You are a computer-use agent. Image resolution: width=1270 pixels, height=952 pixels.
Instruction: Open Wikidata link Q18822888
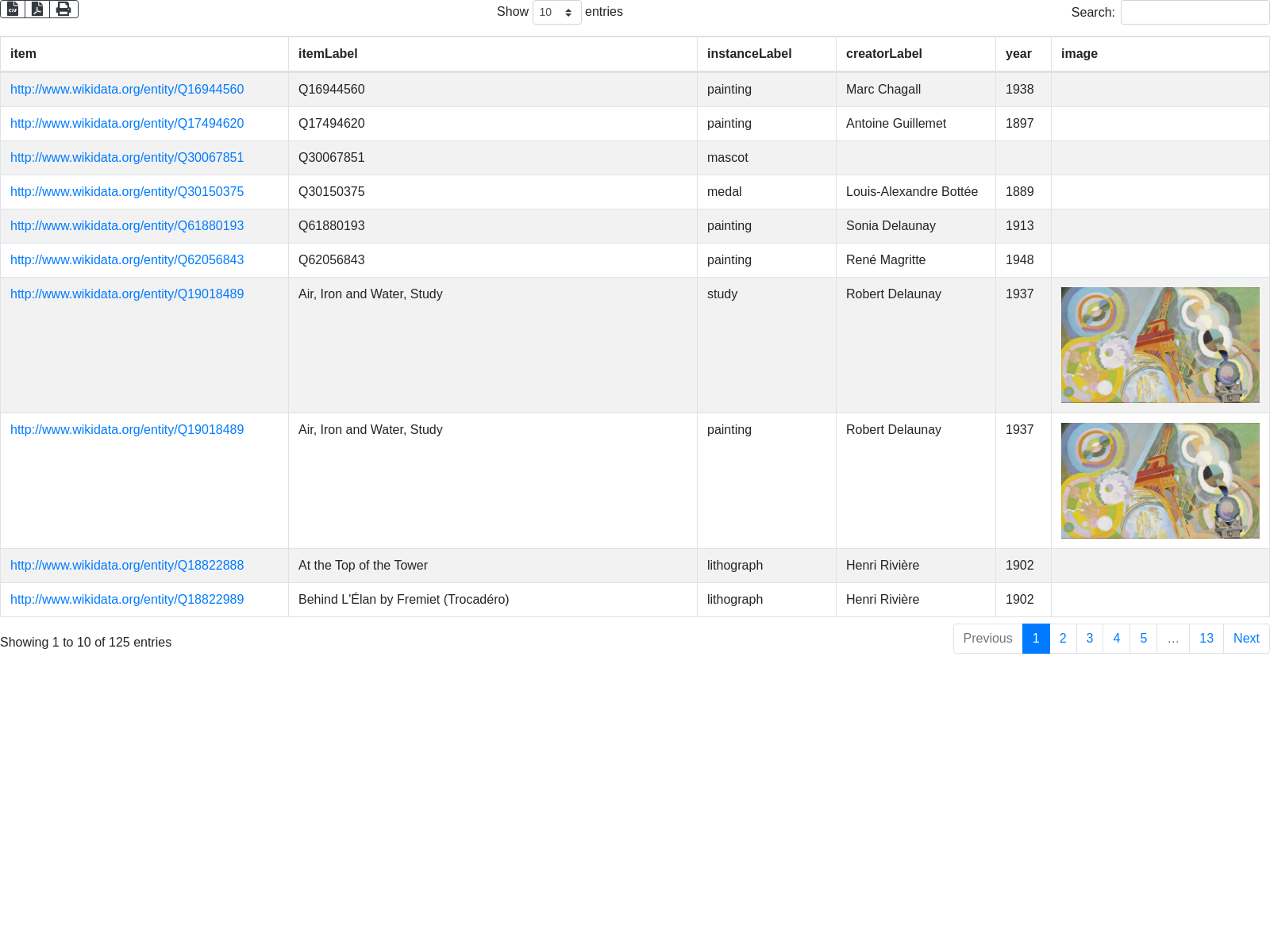(x=127, y=566)
